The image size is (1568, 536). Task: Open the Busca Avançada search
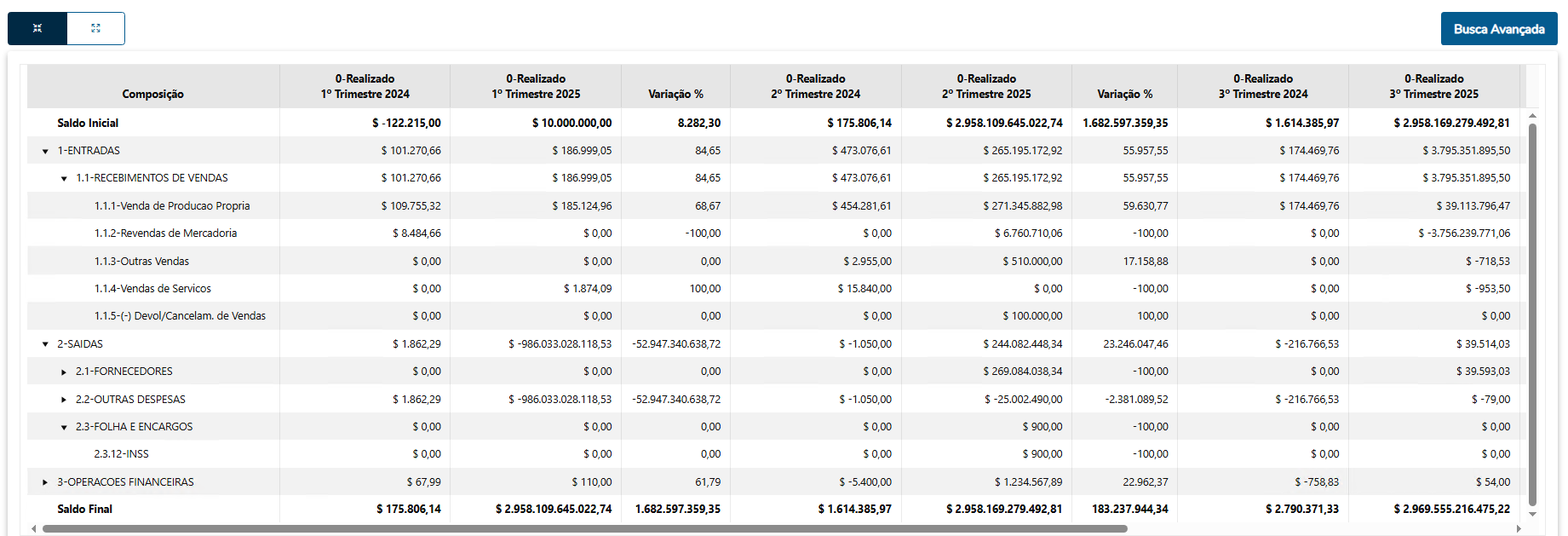pos(1498,29)
